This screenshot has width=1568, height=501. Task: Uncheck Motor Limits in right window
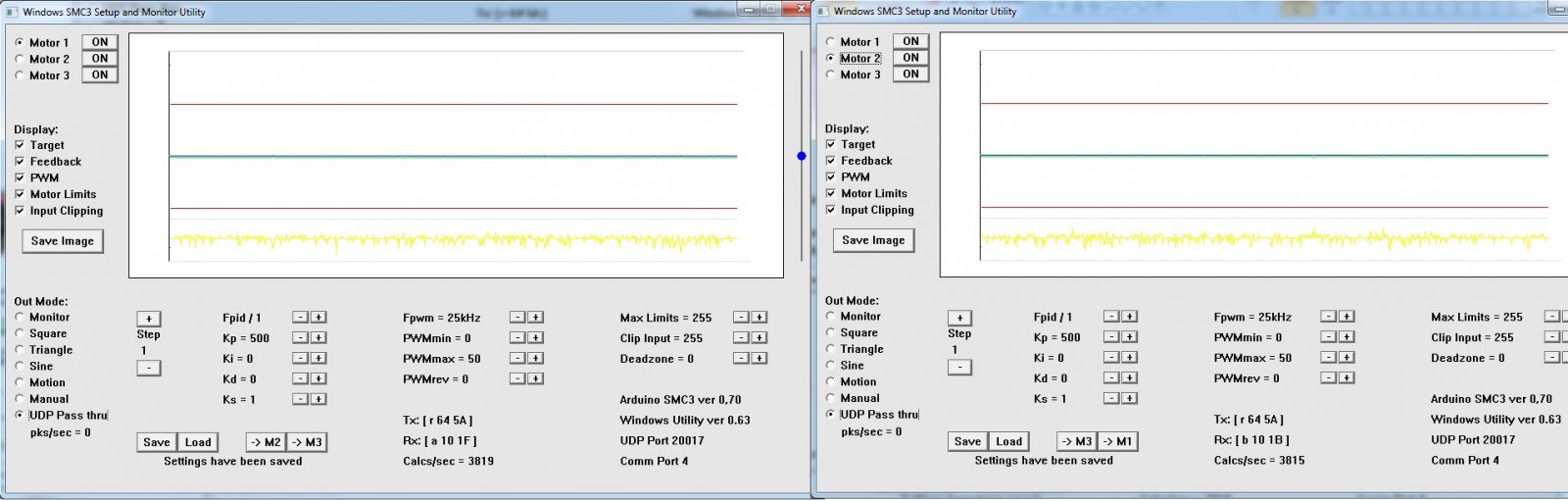[x=831, y=193]
